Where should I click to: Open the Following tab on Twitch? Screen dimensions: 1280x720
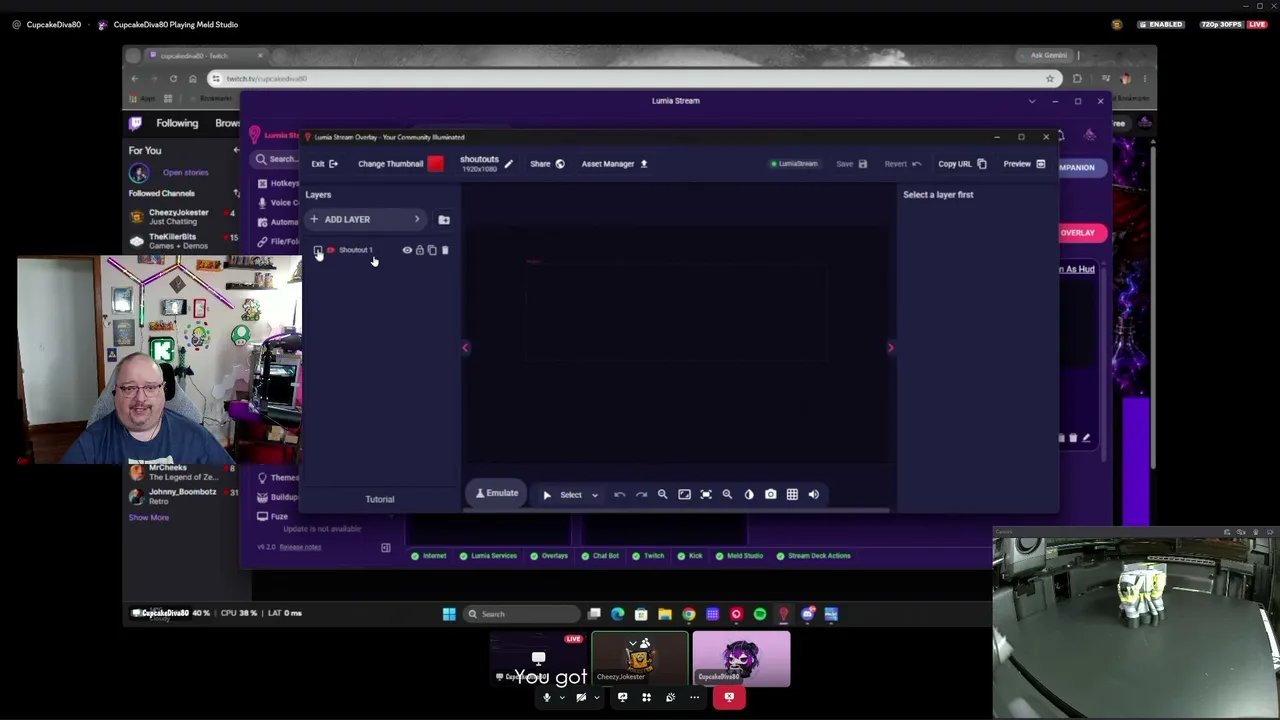pos(177,123)
